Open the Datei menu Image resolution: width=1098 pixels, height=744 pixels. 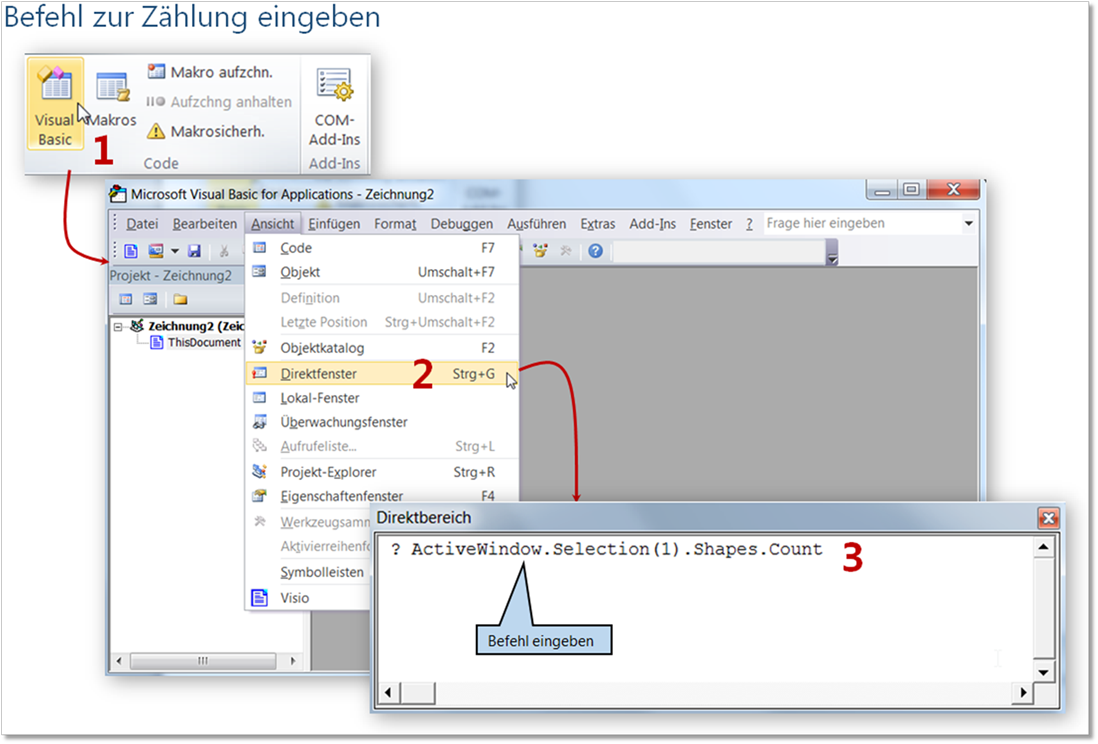(142, 223)
